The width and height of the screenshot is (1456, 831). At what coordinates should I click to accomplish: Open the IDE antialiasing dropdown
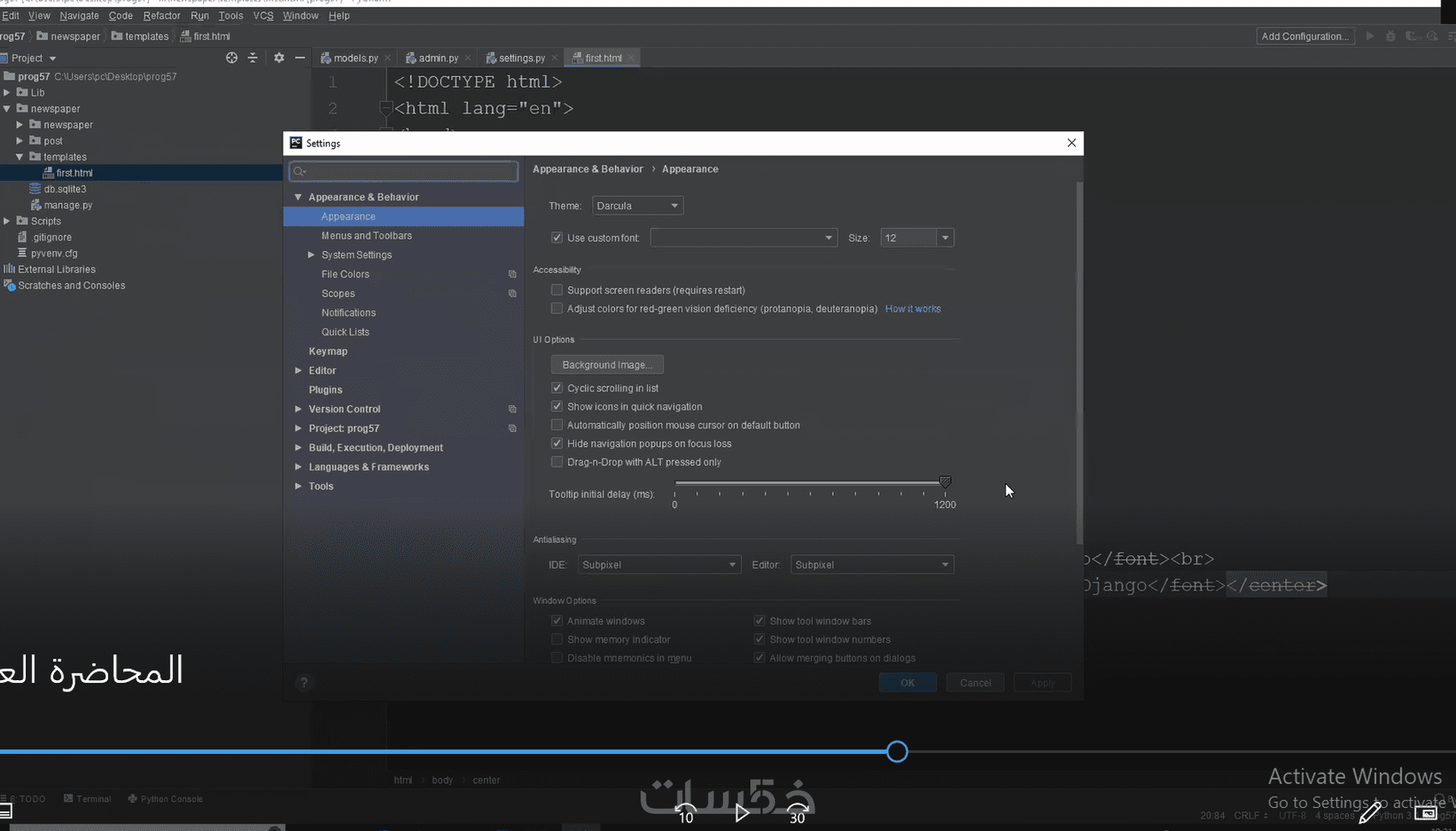click(x=659, y=565)
